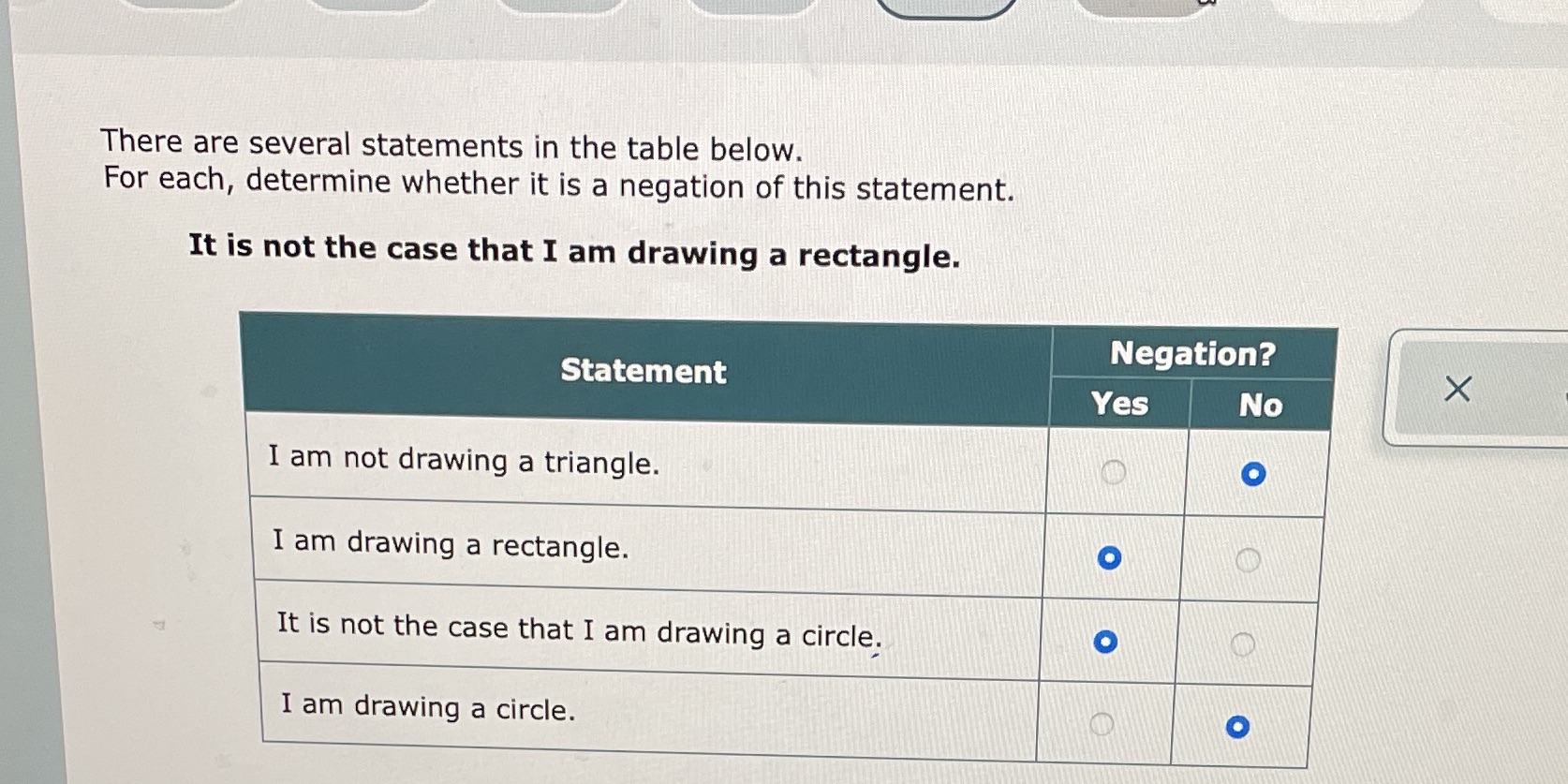
Task: Click the 'Statement' column header
Action: pos(643,372)
